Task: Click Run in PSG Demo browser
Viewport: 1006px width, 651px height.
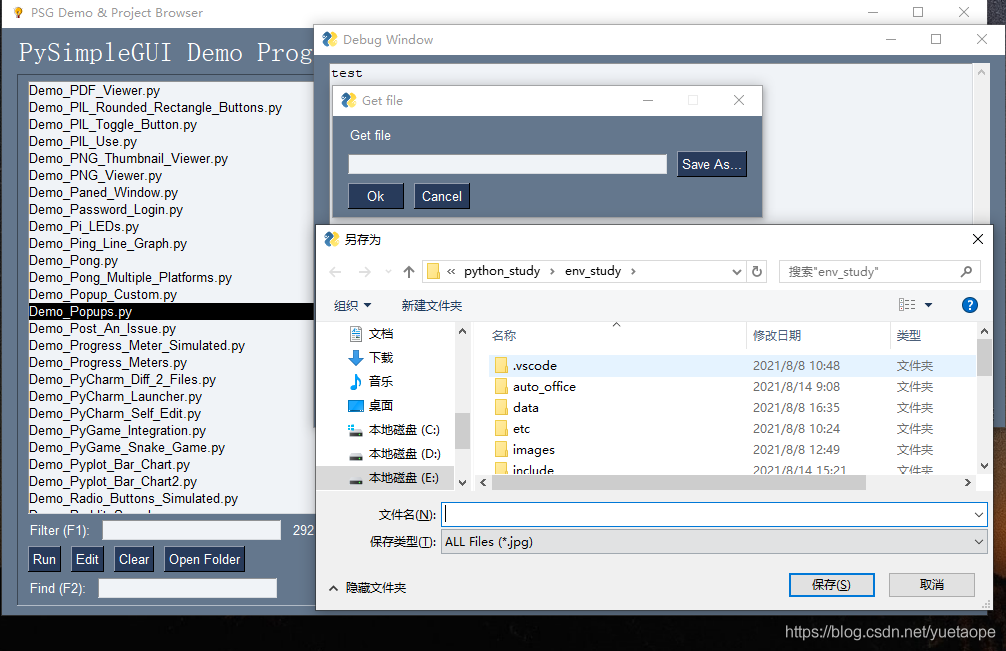Action: pyautogui.click(x=44, y=559)
